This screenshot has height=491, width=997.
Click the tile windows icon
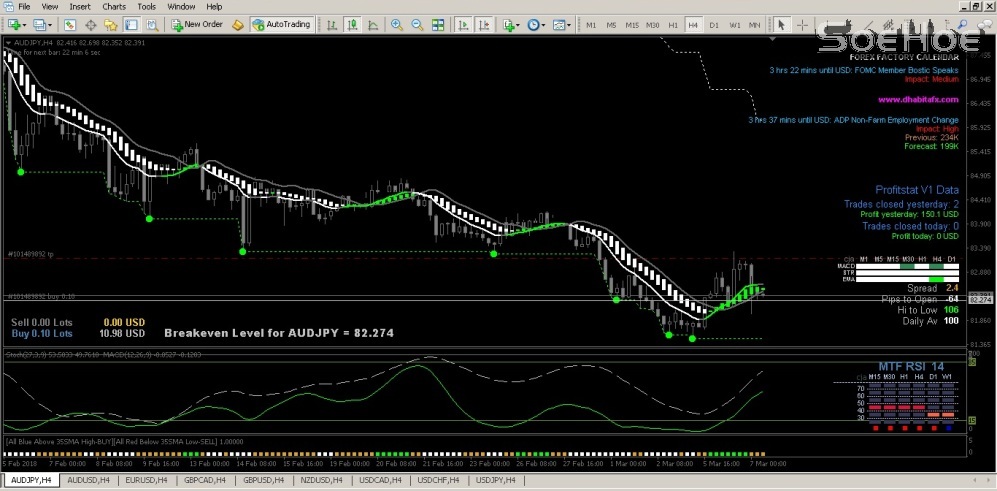[438, 24]
